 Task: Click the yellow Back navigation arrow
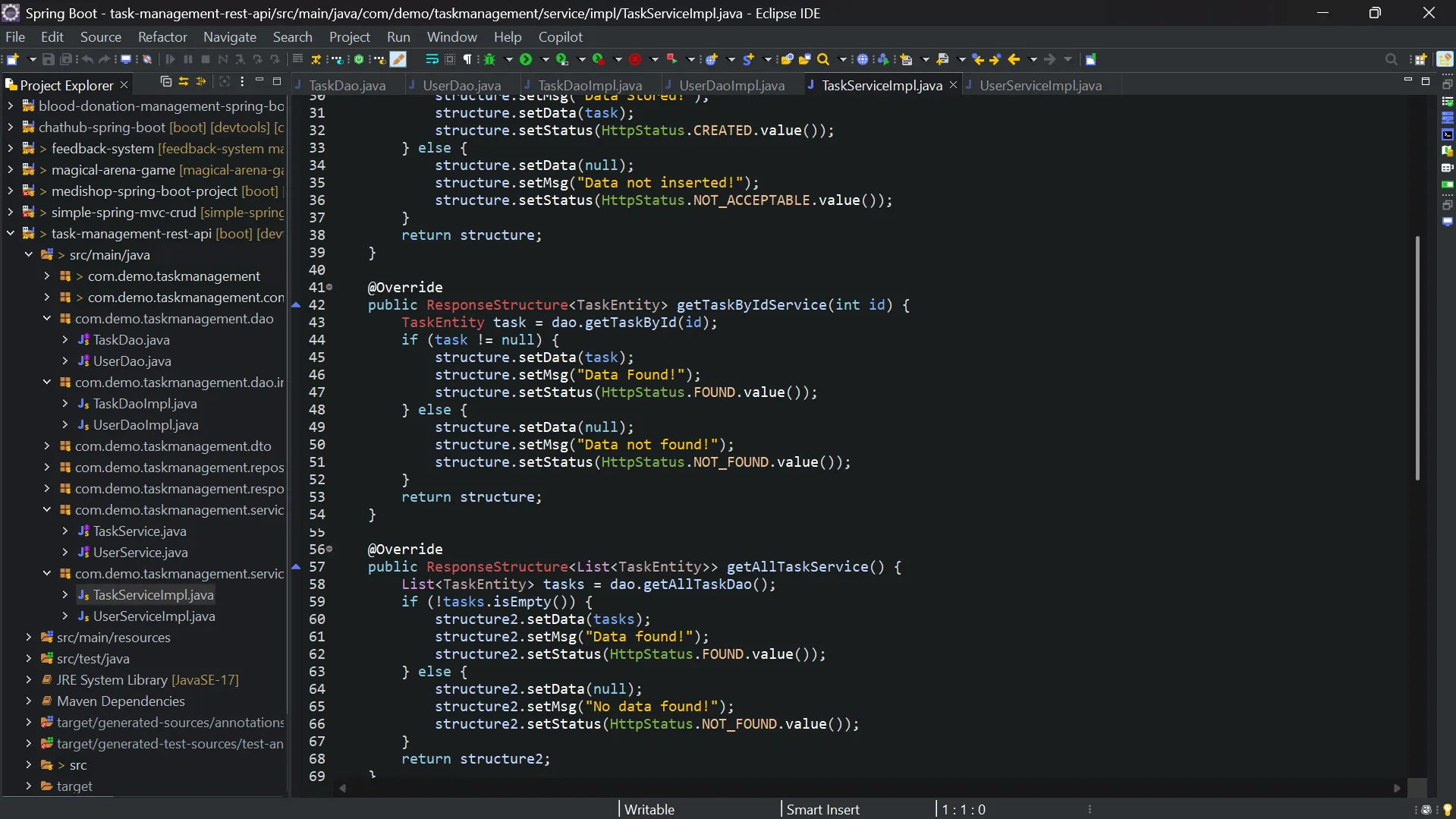click(x=1014, y=59)
